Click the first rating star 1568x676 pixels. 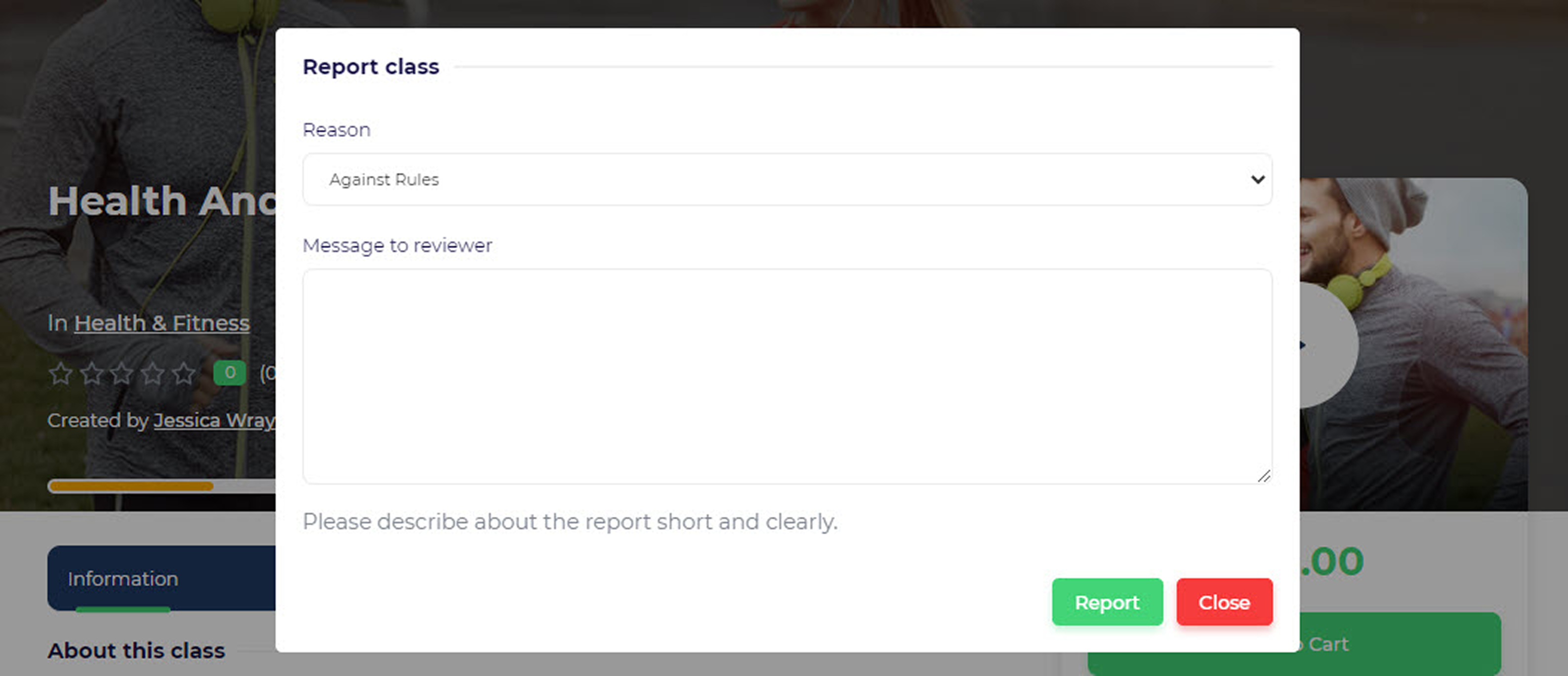(x=60, y=373)
